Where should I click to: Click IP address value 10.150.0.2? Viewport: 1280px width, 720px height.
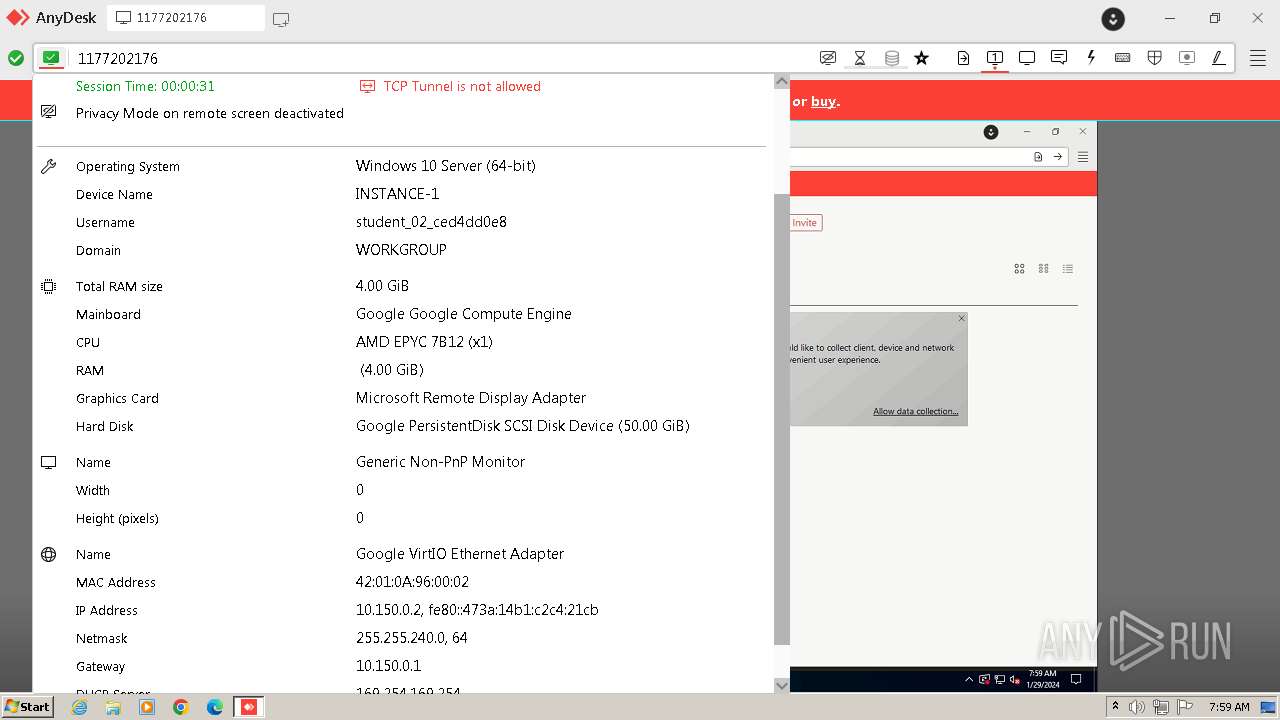[x=388, y=610]
